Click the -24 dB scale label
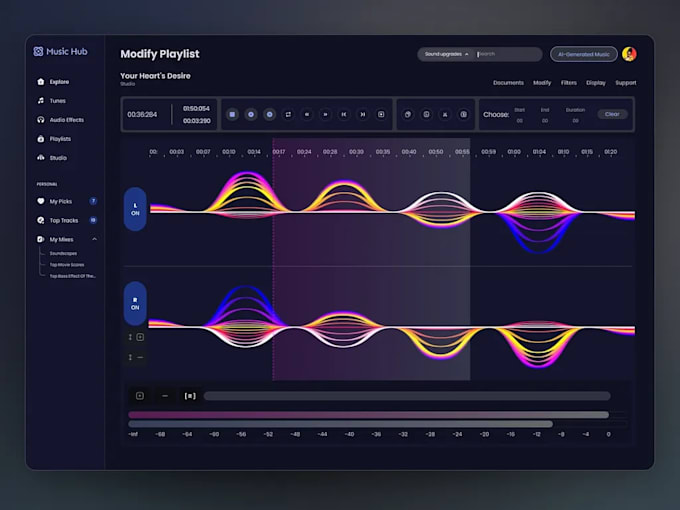Image resolution: width=680 pixels, height=510 pixels. [457, 434]
